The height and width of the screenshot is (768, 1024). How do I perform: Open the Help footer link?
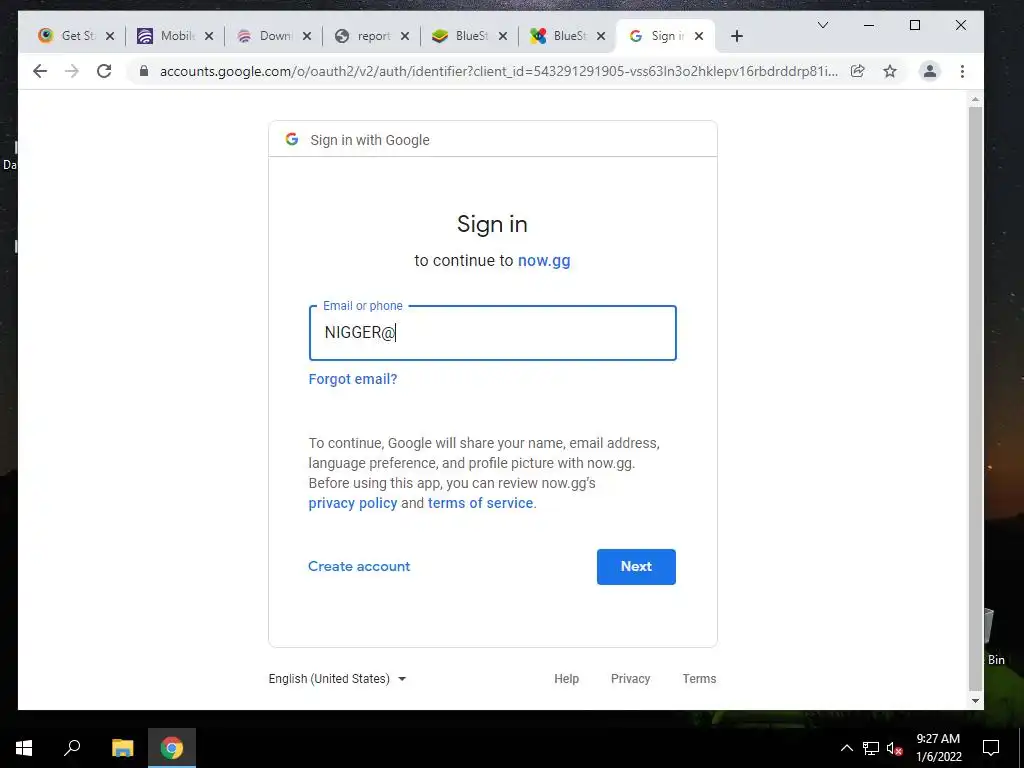tap(566, 679)
